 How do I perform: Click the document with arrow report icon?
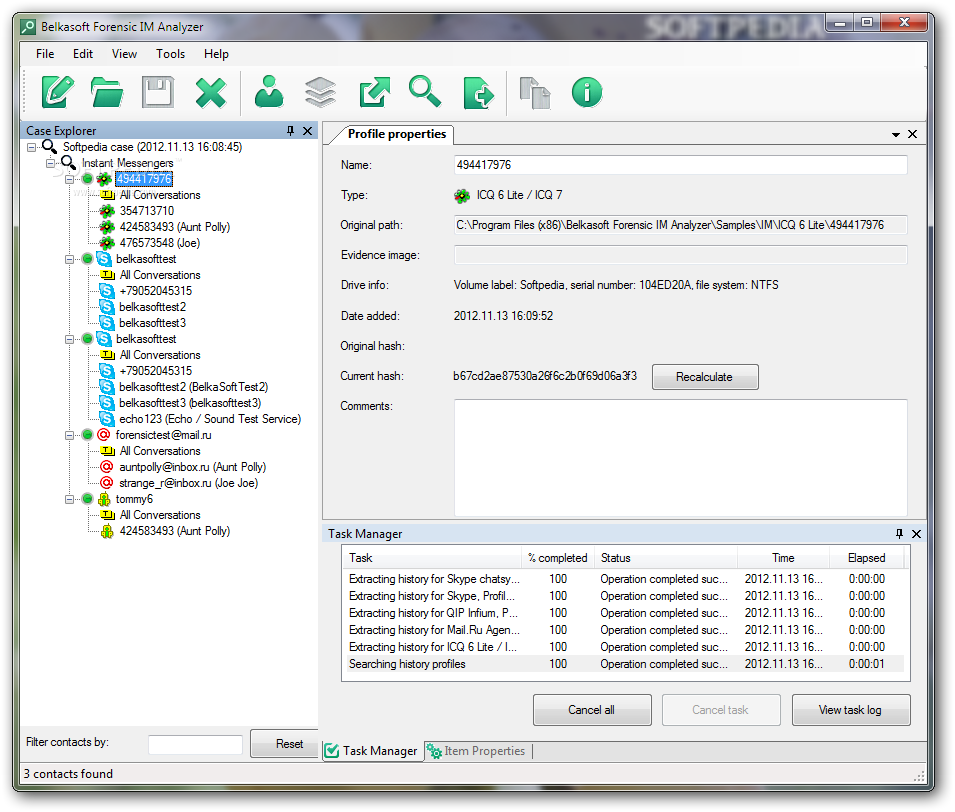tap(478, 93)
